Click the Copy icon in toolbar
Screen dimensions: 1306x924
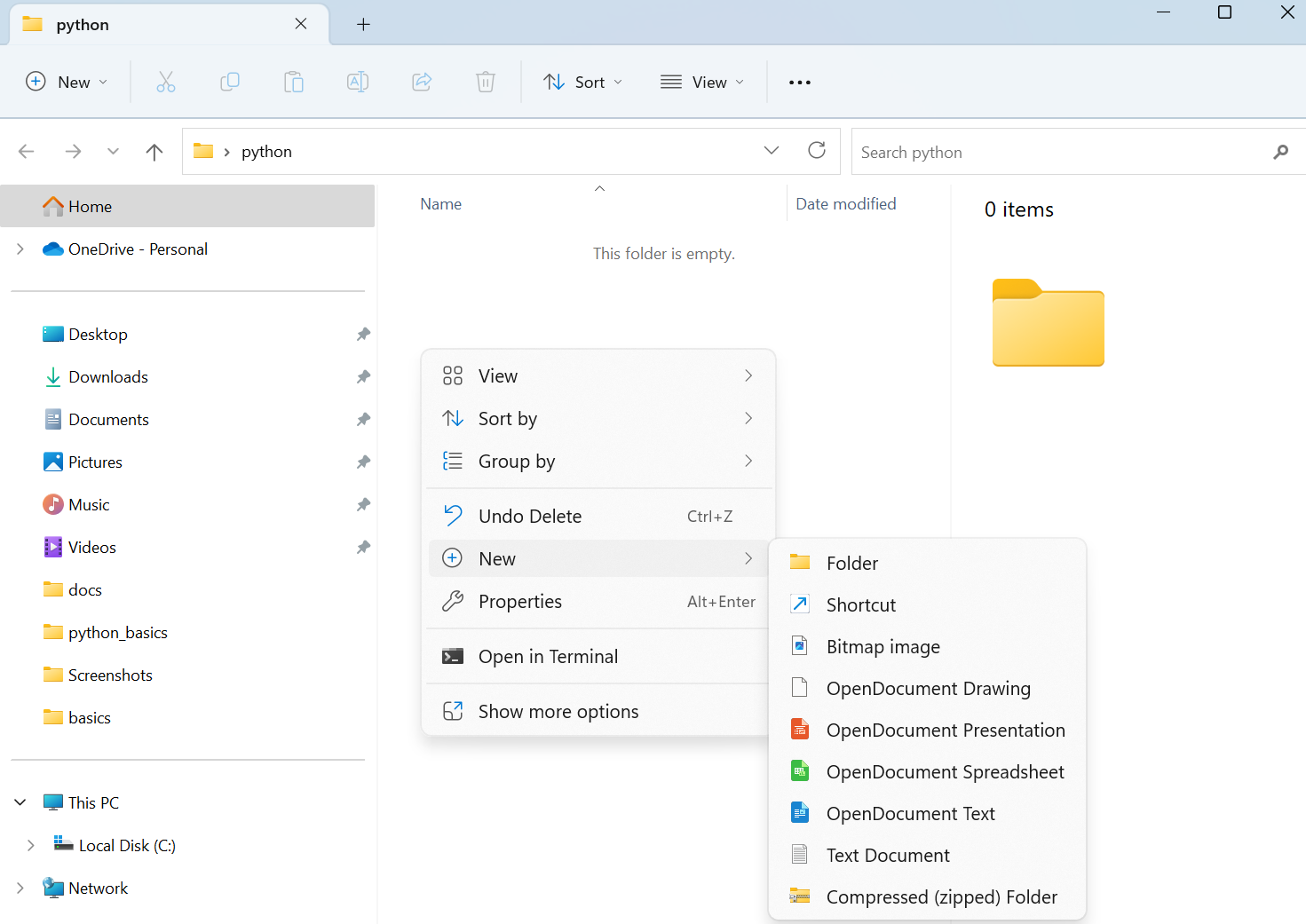pos(230,83)
